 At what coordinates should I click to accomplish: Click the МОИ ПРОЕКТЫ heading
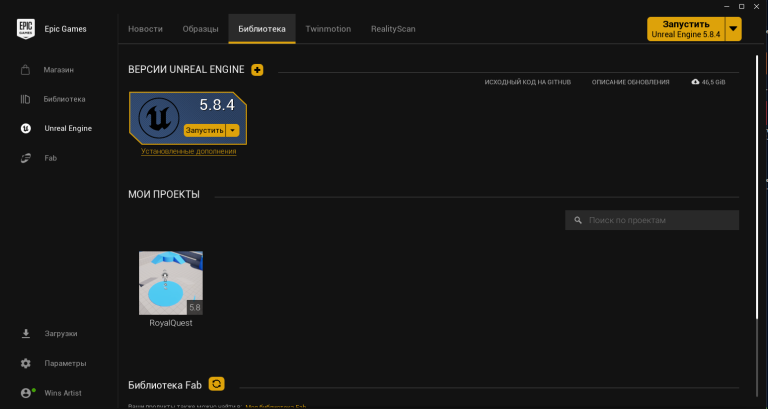164,194
